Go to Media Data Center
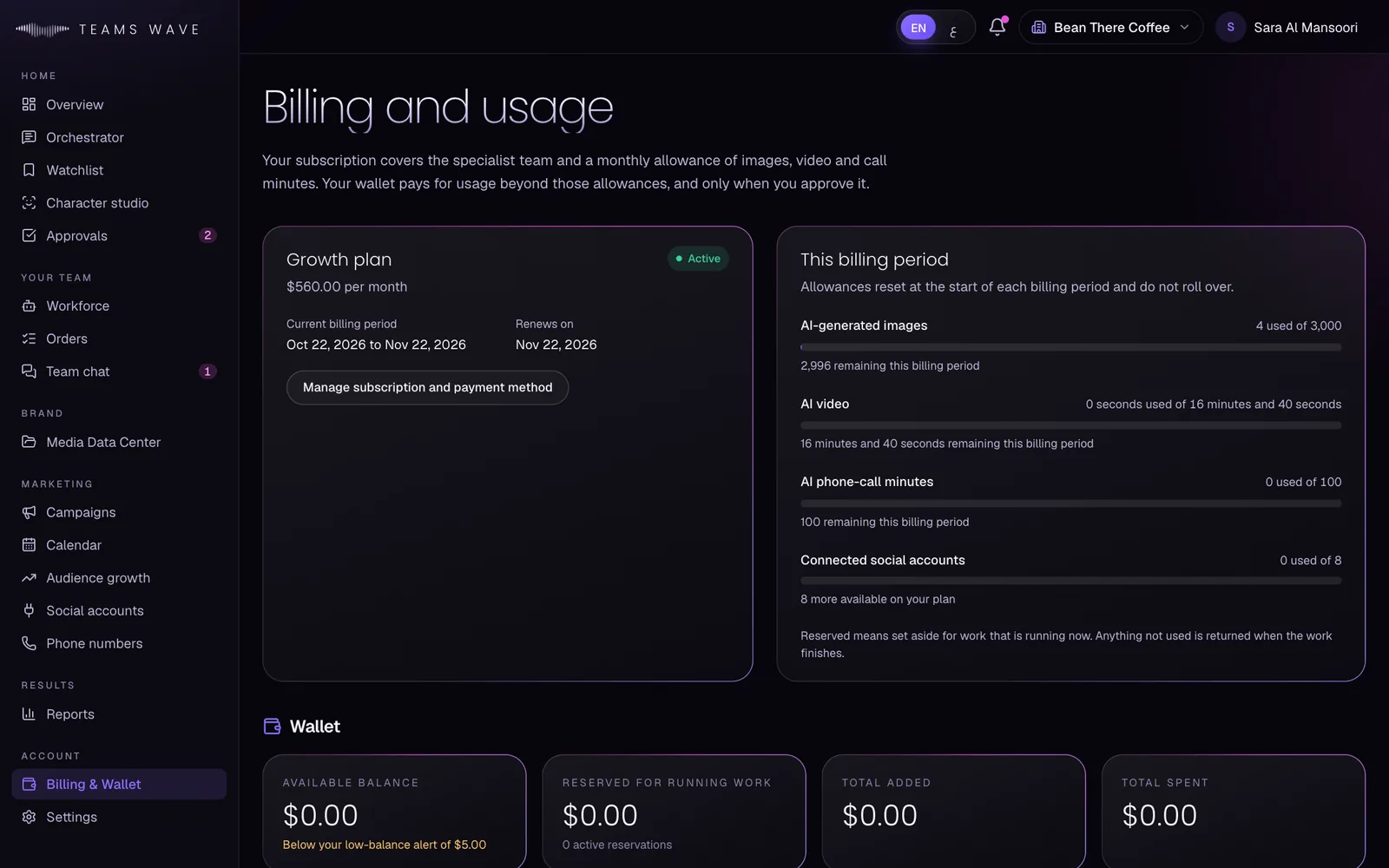Screen dimensions: 1389x868 tap(119, 442)
